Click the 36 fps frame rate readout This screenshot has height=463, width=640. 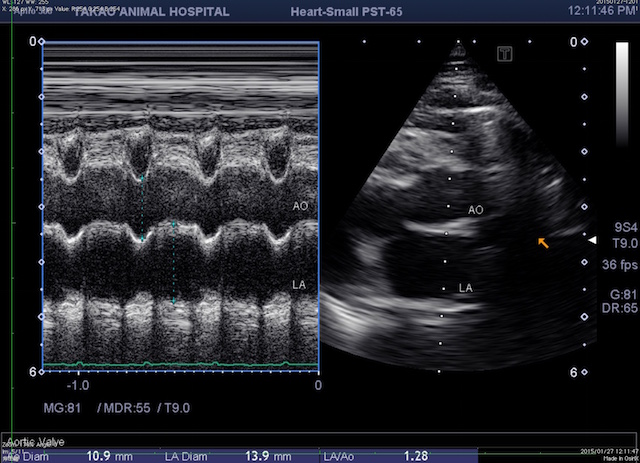pos(620,265)
